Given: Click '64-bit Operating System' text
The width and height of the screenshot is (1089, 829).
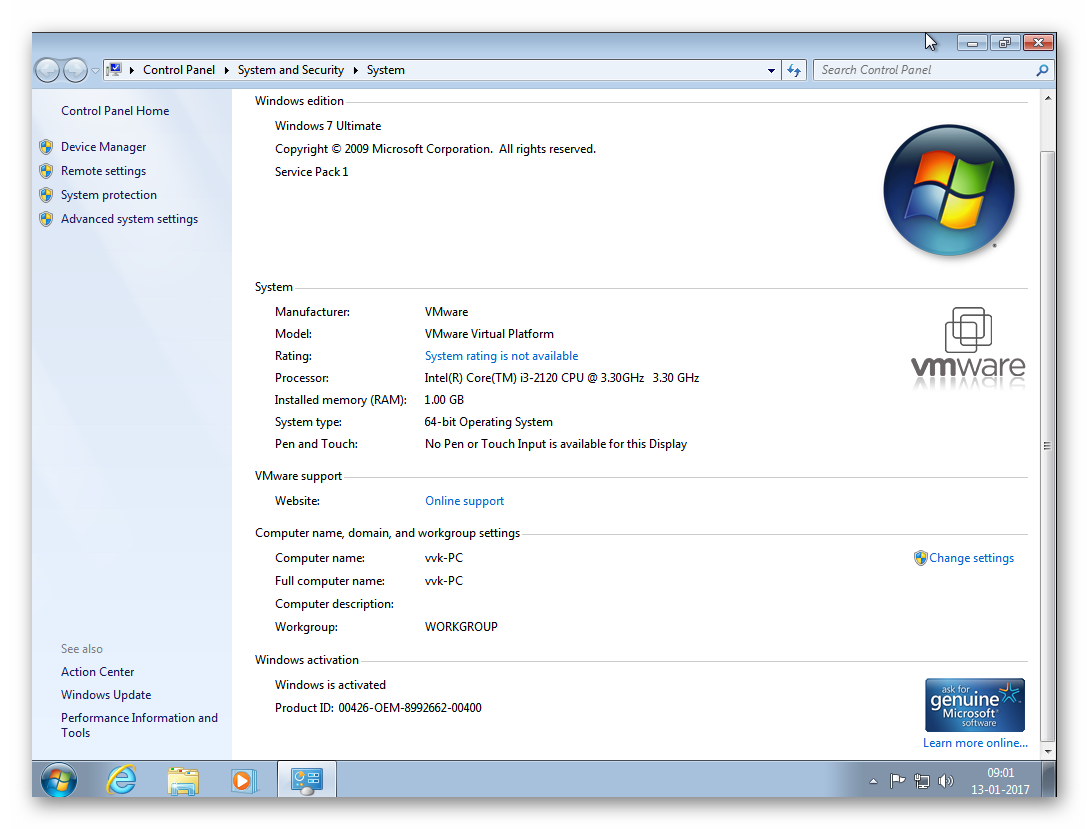Looking at the screenshot, I should coord(488,421).
